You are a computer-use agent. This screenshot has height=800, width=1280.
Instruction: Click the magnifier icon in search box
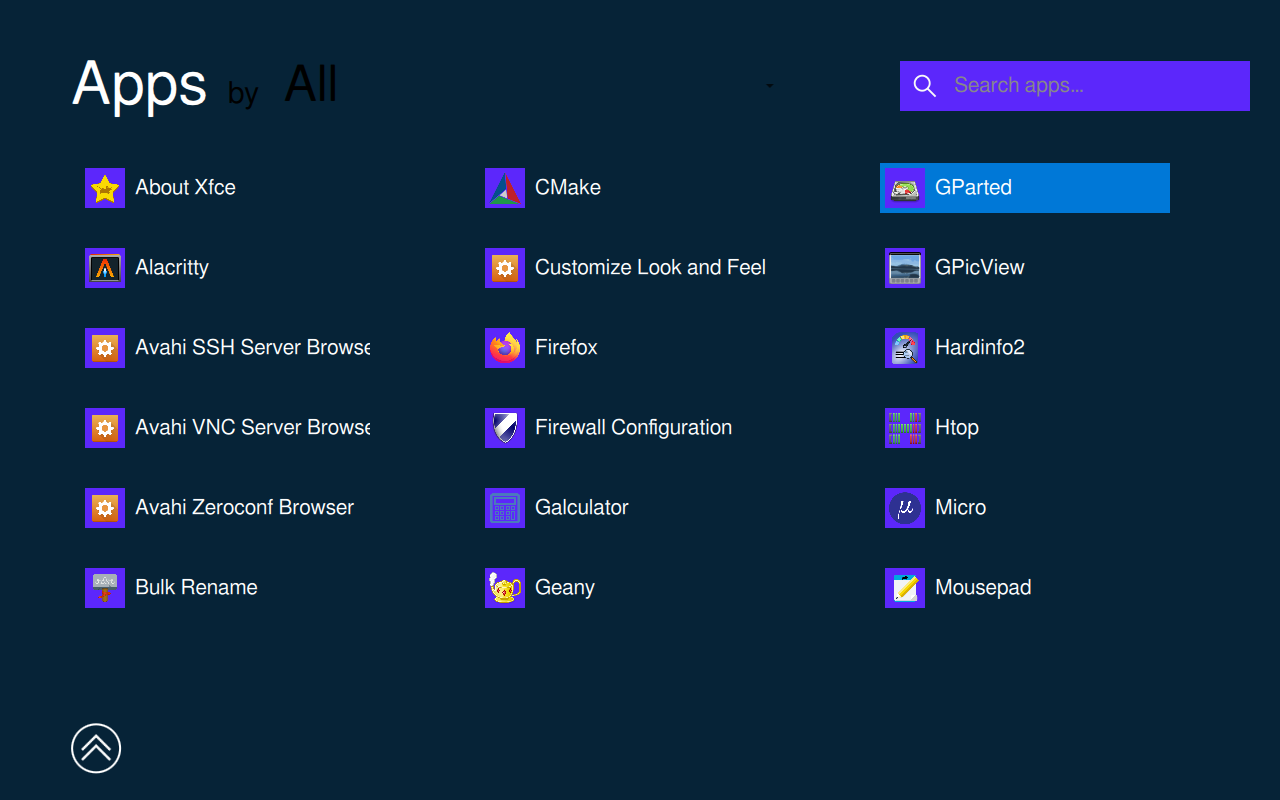[925, 86]
